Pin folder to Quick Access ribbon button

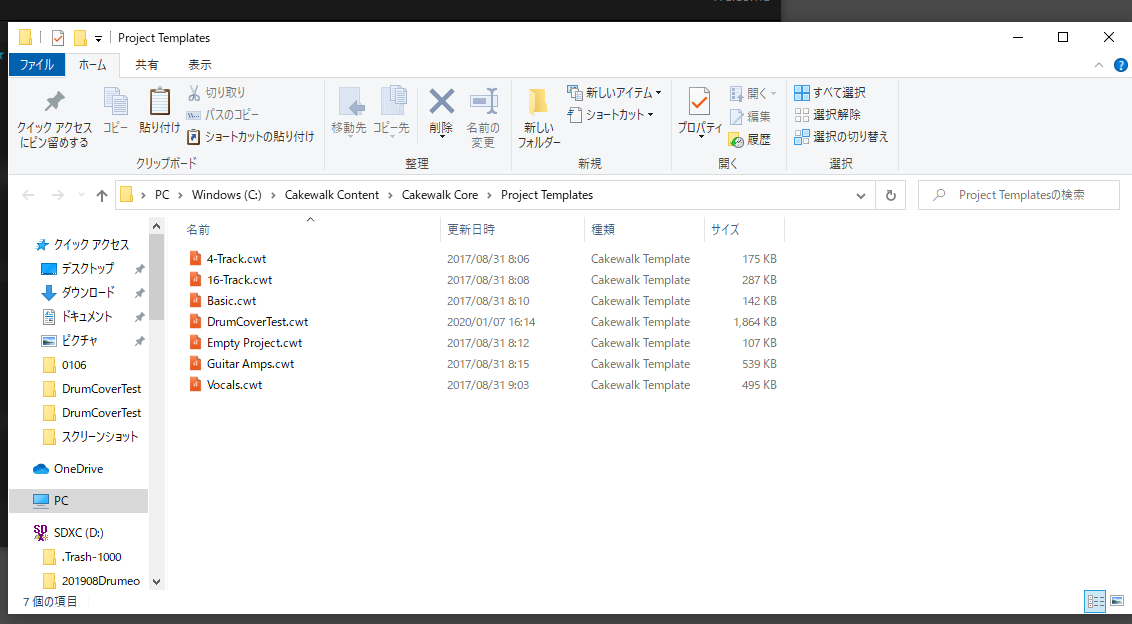pyautogui.click(x=55, y=118)
